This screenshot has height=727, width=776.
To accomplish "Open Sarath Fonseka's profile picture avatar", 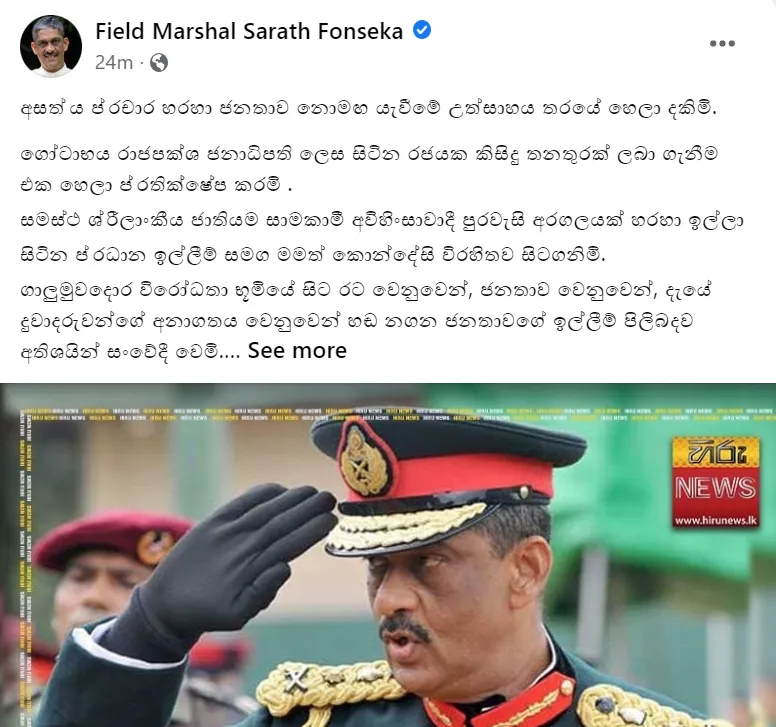I will (51, 46).
